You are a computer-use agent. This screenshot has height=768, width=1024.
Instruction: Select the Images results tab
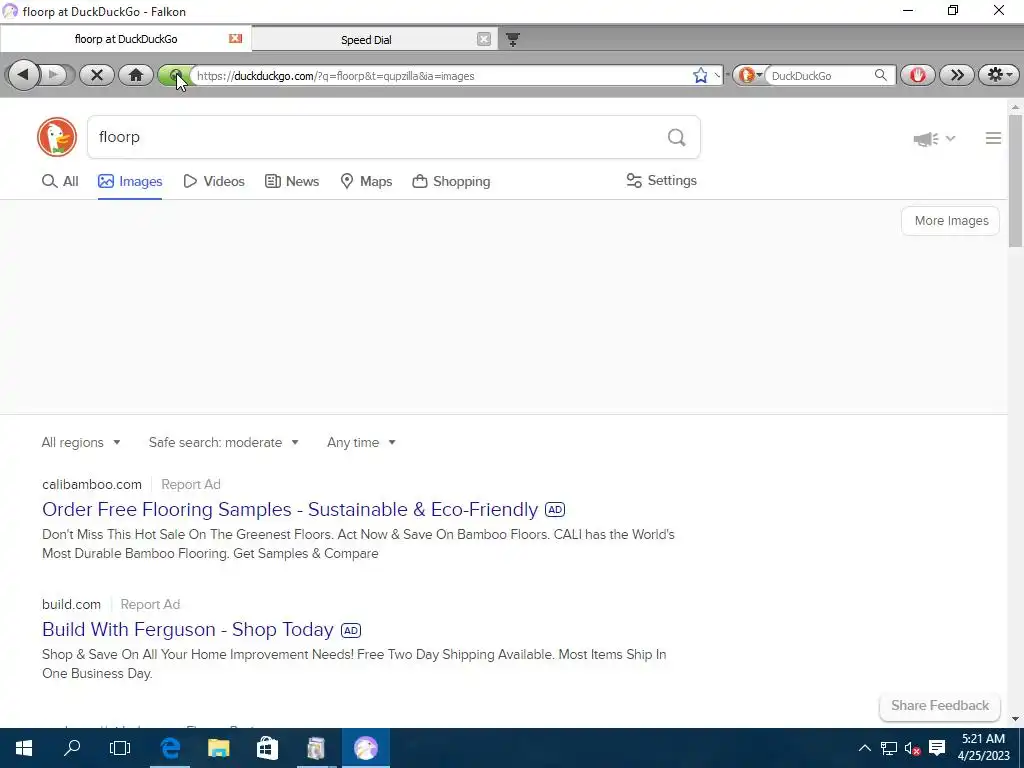[130, 182]
